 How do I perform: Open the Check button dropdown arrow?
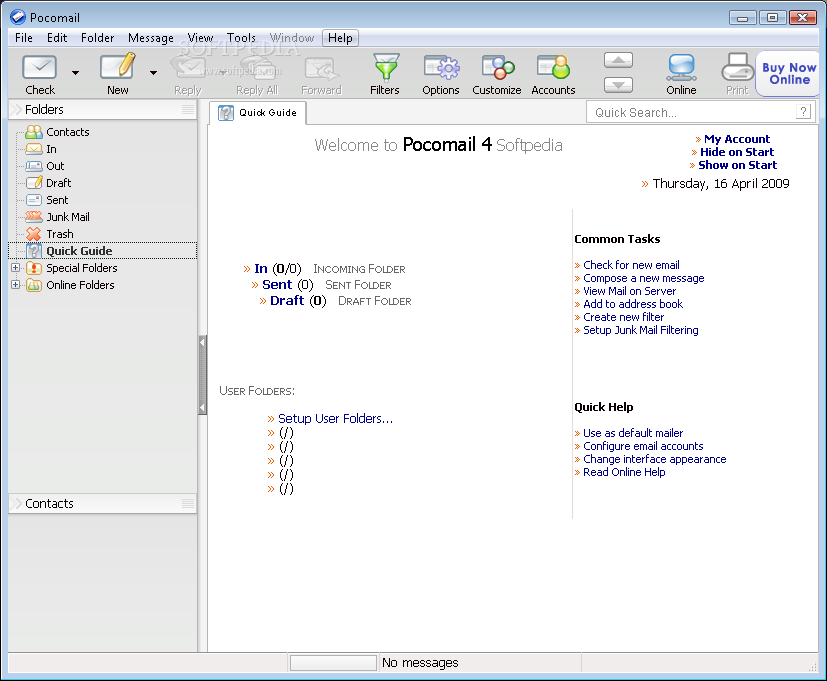[x=75, y=73]
